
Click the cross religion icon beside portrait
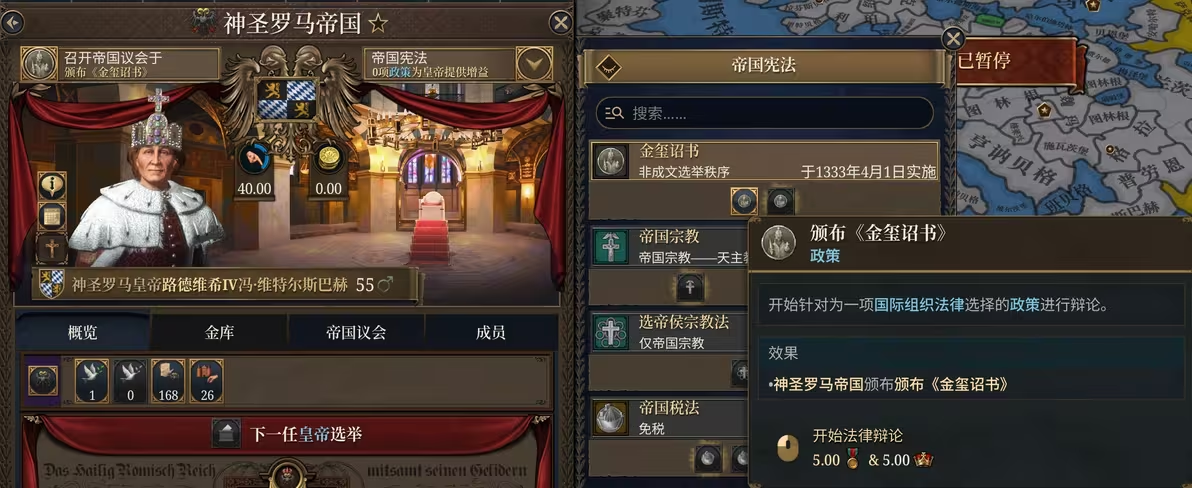[x=52, y=249]
